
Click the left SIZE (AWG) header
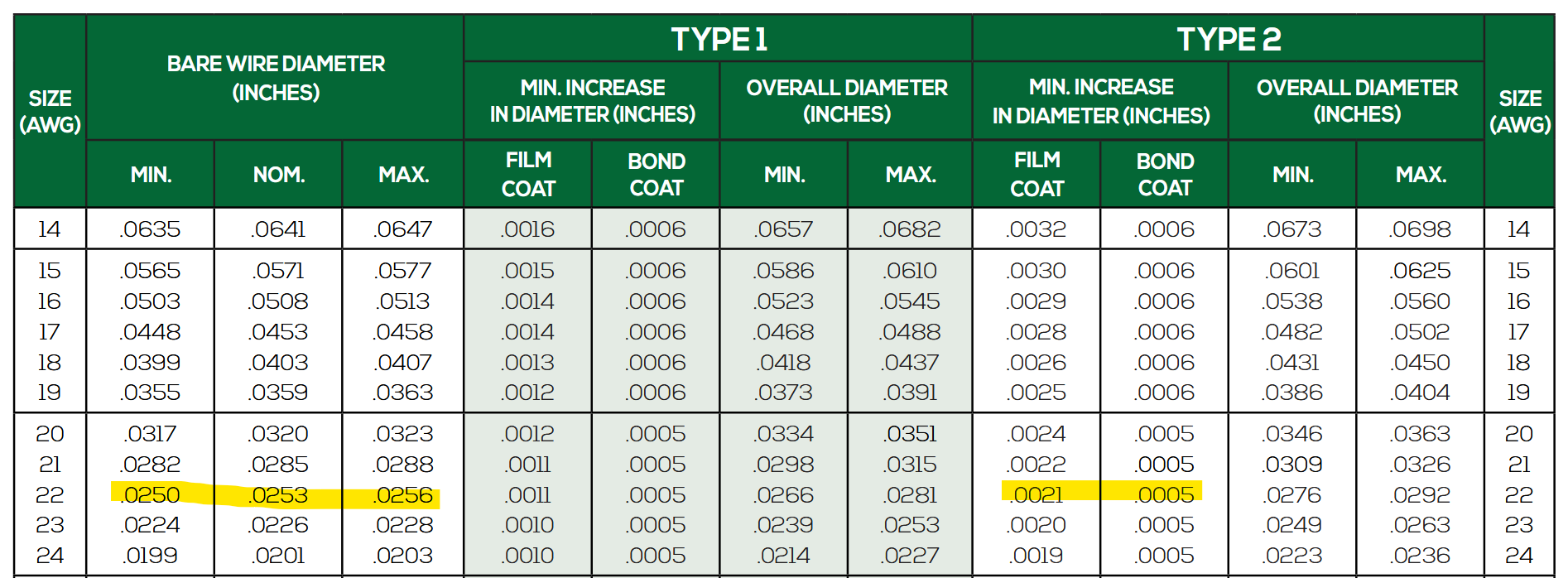coord(50,111)
